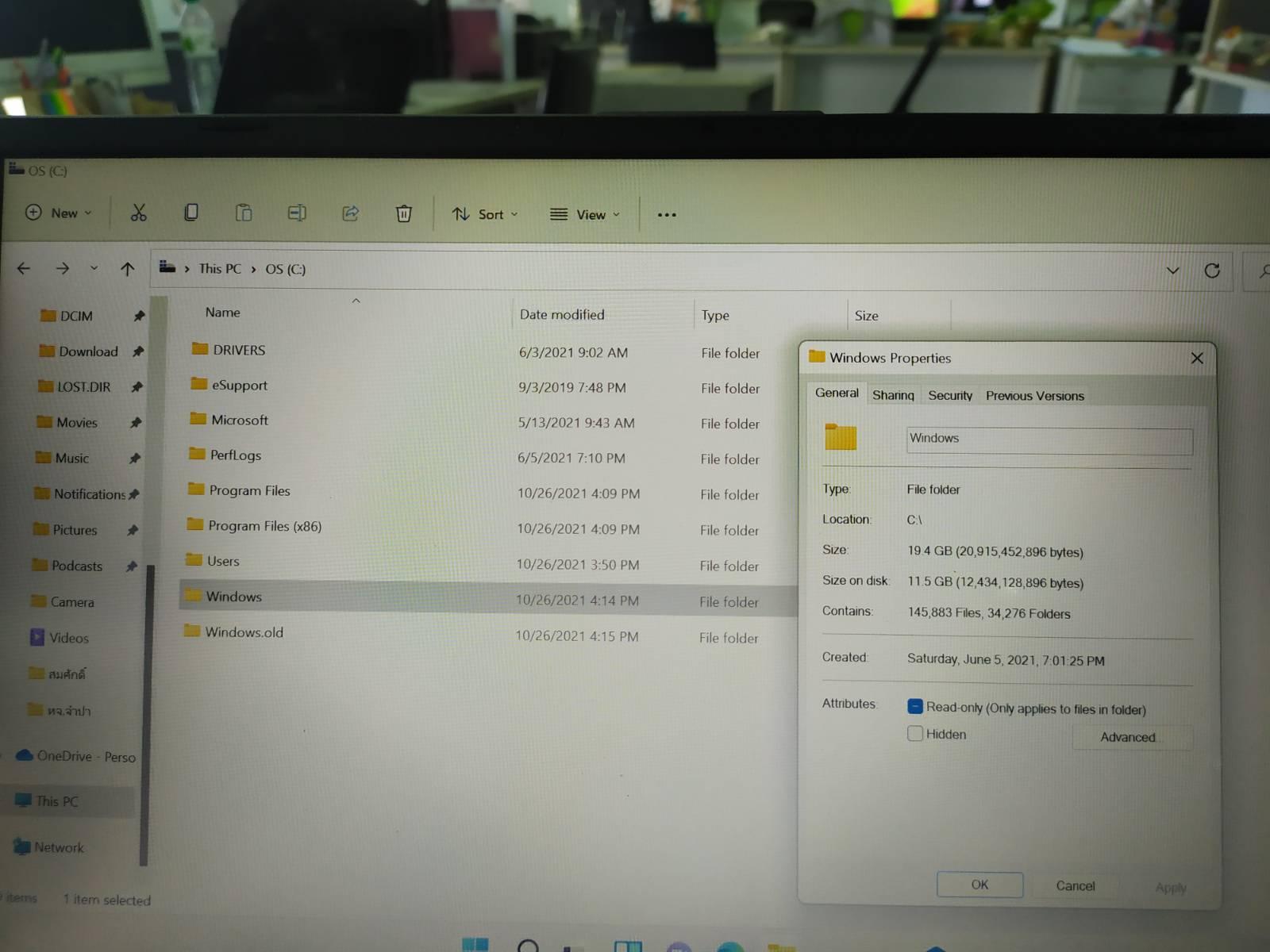Open taskbar Search magnifier

pyautogui.click(x=528, y=946)
